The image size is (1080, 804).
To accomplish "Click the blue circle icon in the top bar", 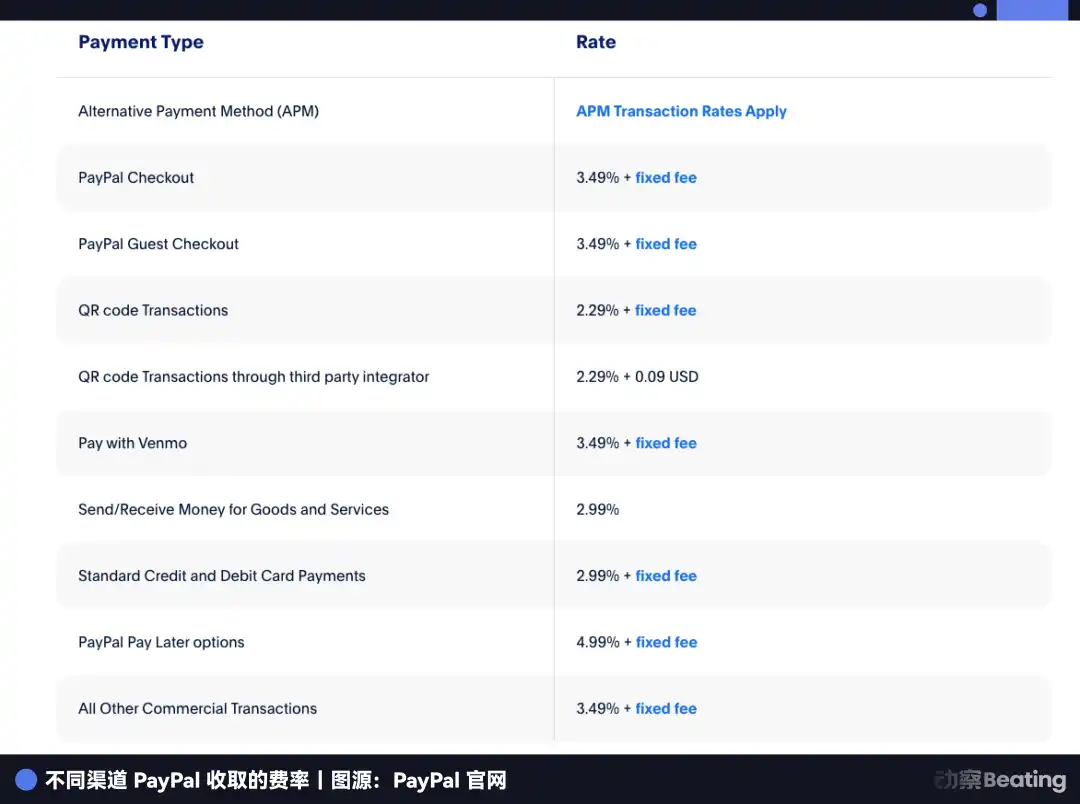I will [x=980, y=10].
